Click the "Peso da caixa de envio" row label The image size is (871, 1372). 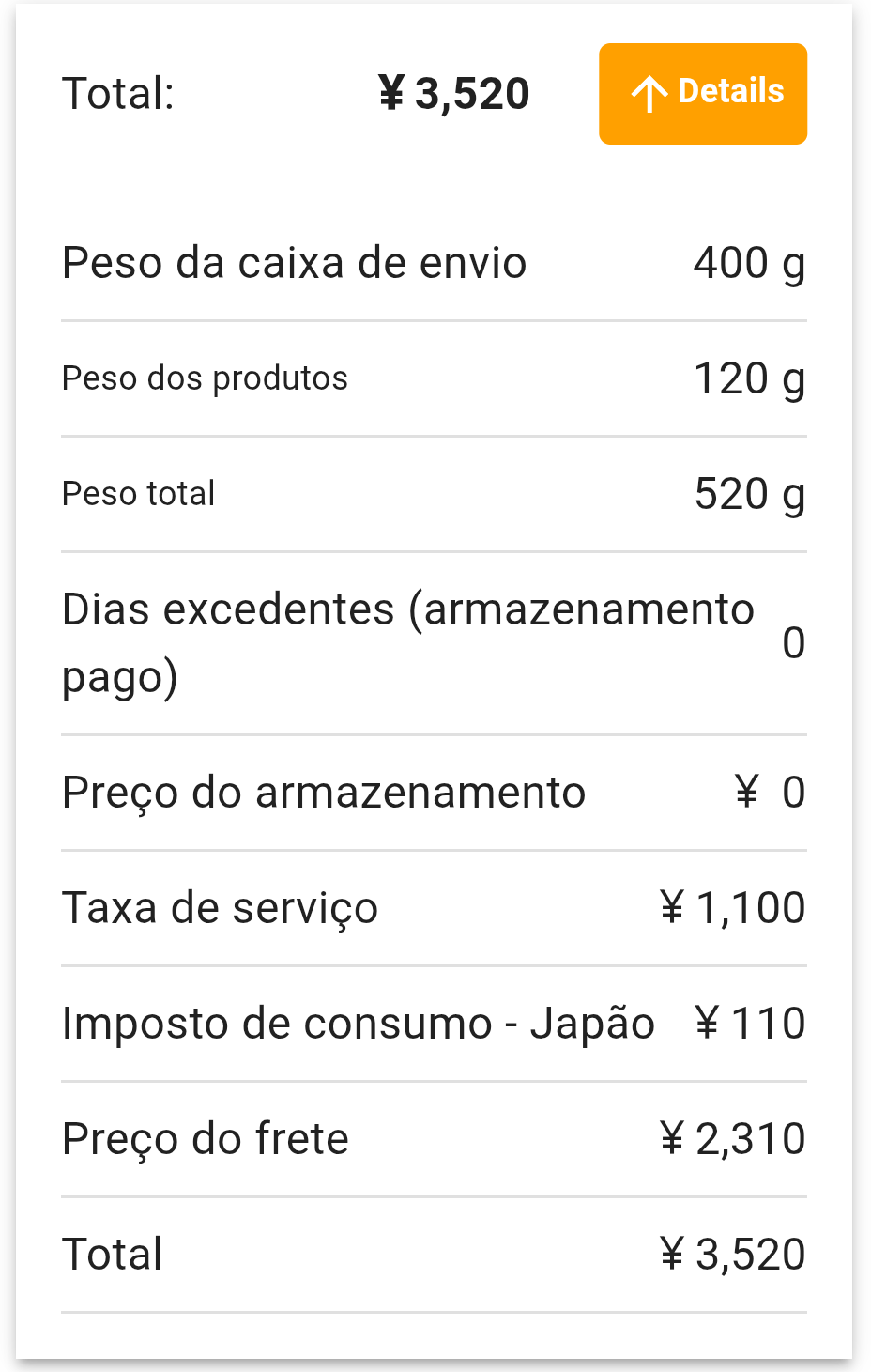(x=294, y=263)
